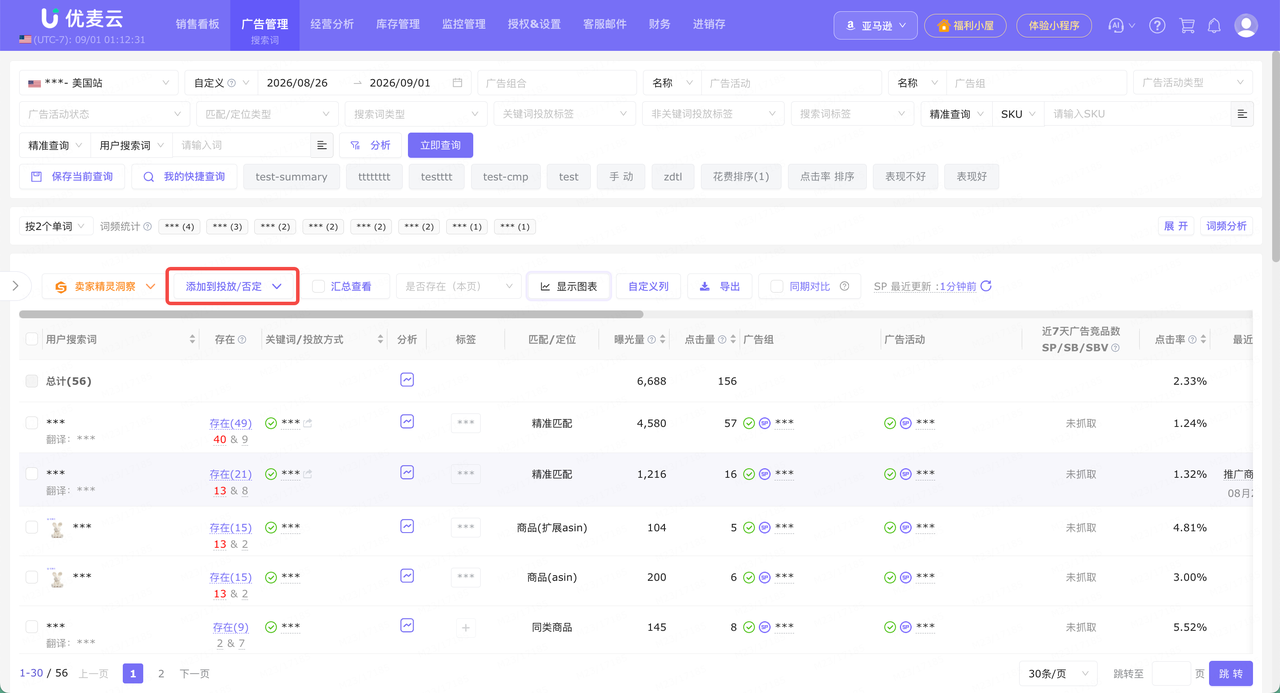Click the 立即查询 button
Viewport: 1280px width, 693px height.
(x=440, y=145)
